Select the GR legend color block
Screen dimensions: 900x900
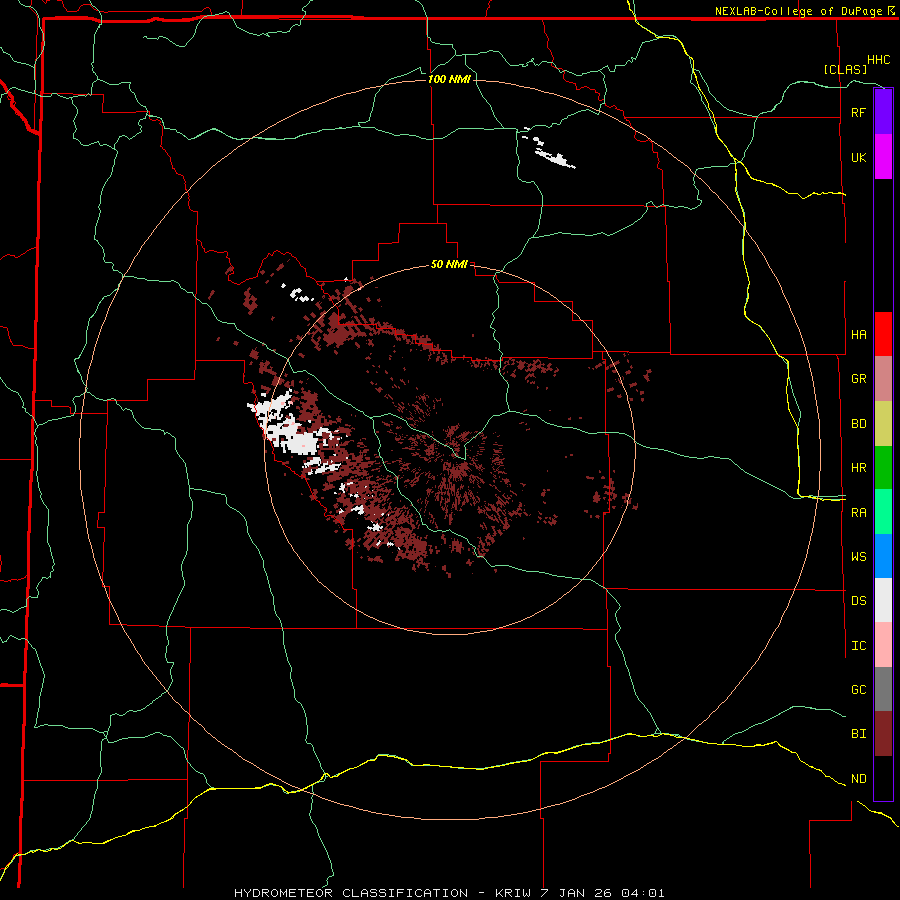(883, 378)
